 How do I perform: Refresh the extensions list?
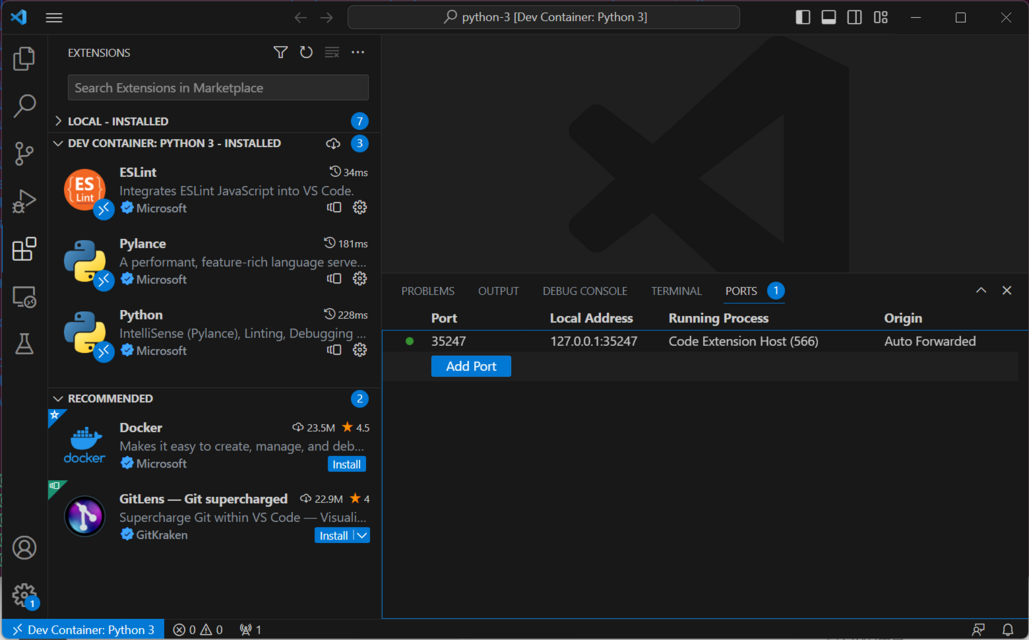point(306,52)
